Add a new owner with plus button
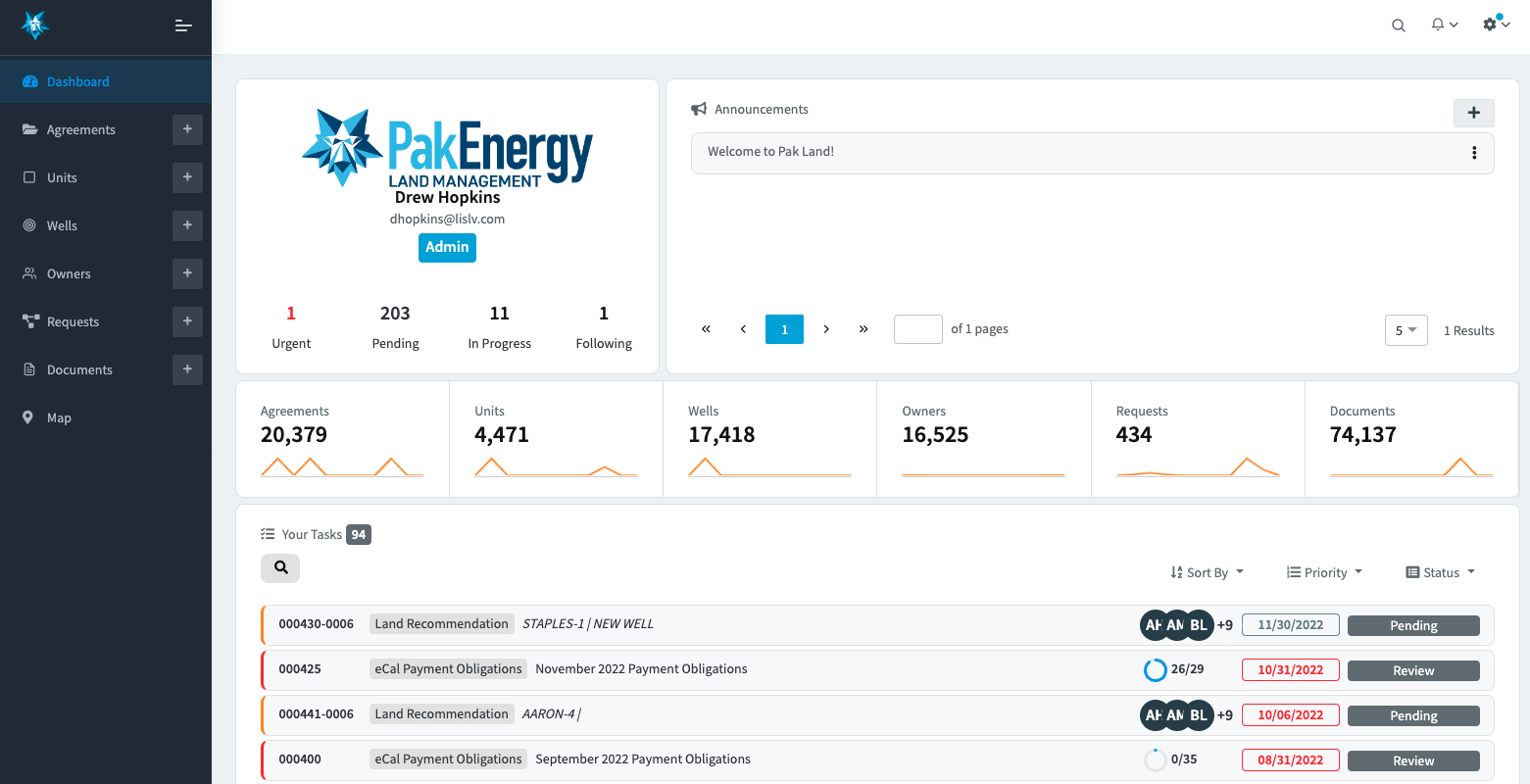 (x=187, y=273)
